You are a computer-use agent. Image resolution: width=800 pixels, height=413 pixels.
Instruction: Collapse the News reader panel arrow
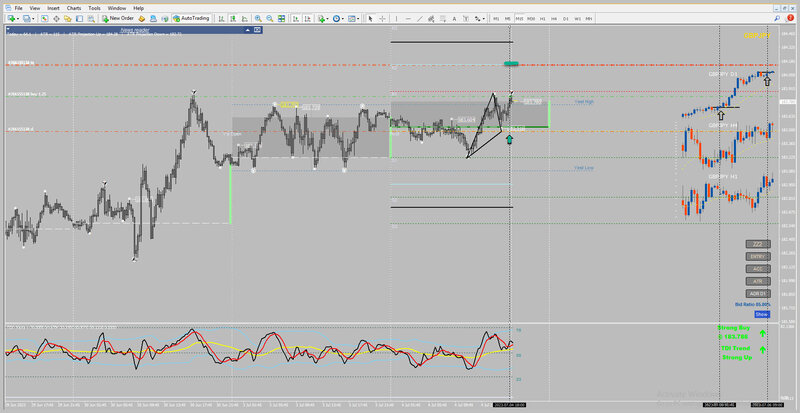249,30
